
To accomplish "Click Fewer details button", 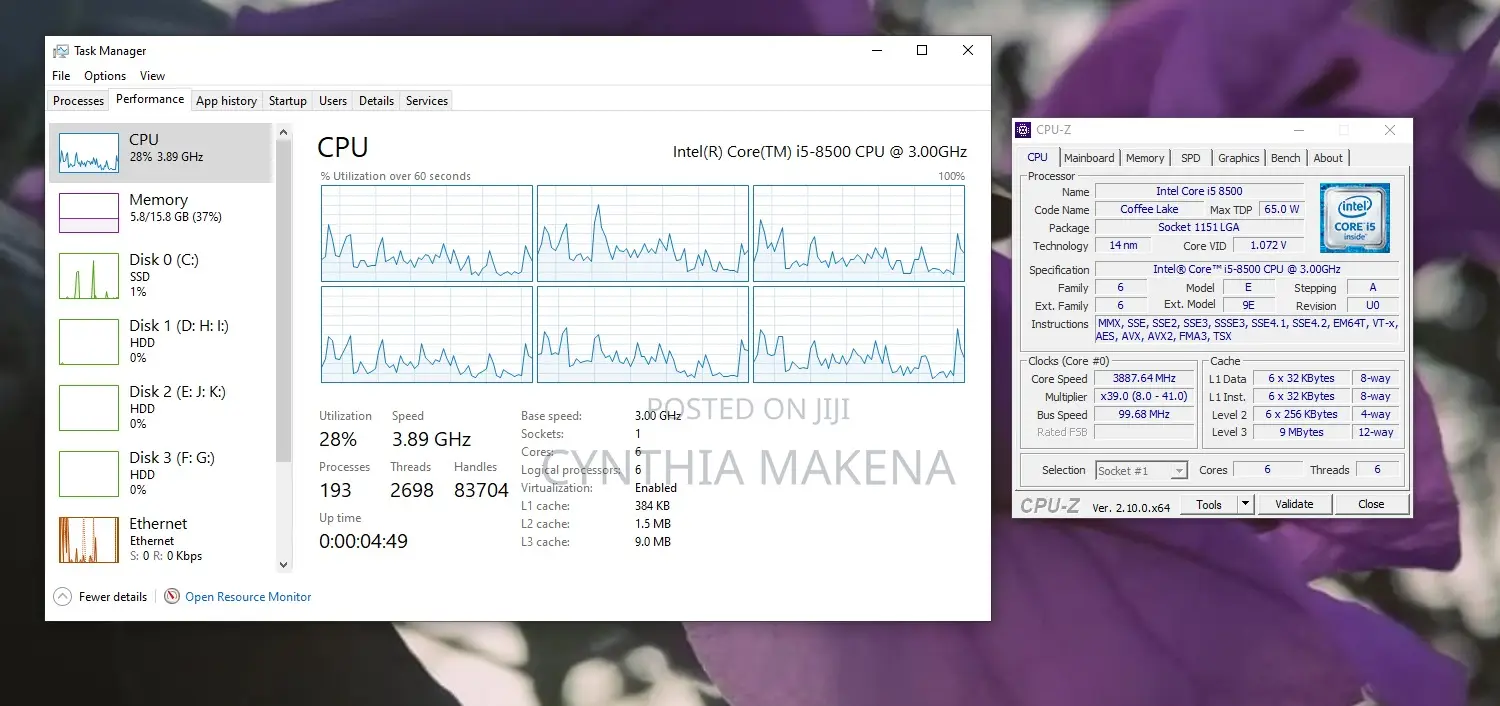I will (x=101, y=597).
